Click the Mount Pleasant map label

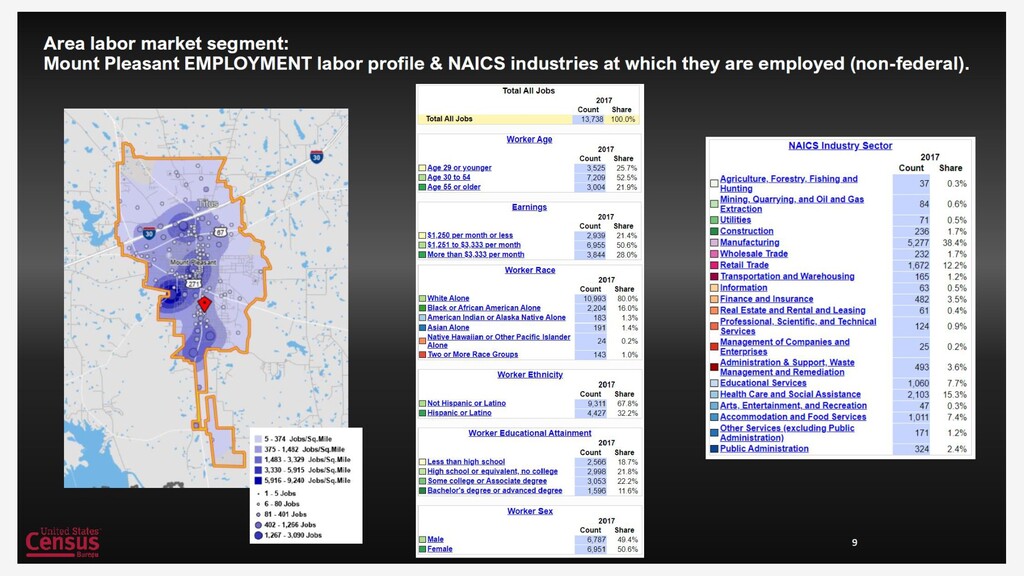[x=193, y=263]
